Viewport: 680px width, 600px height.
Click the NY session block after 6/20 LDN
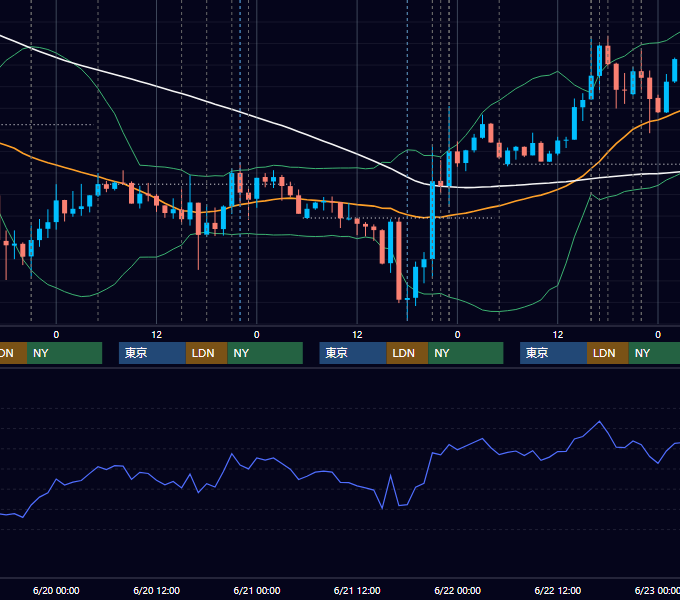click(x=265, y=353)
